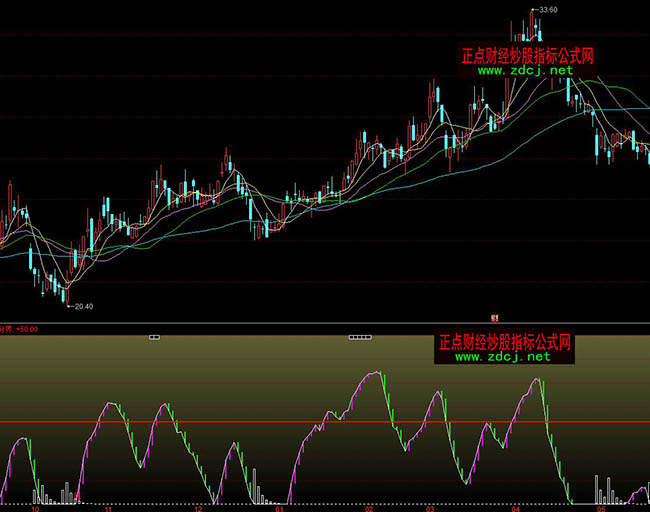Click the wide dotted white marker atop the indicator panel
The height and width of the screenshot is (512, 650).
(359, 338)
